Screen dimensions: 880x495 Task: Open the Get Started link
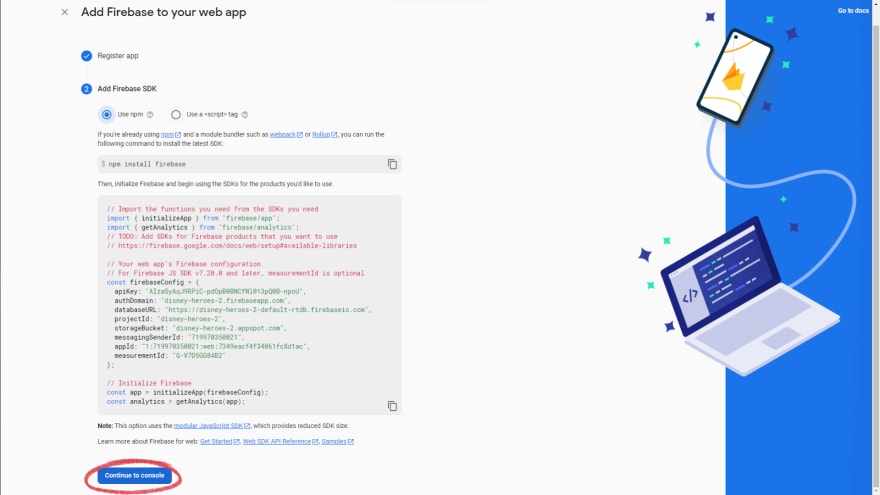(220, 442)
